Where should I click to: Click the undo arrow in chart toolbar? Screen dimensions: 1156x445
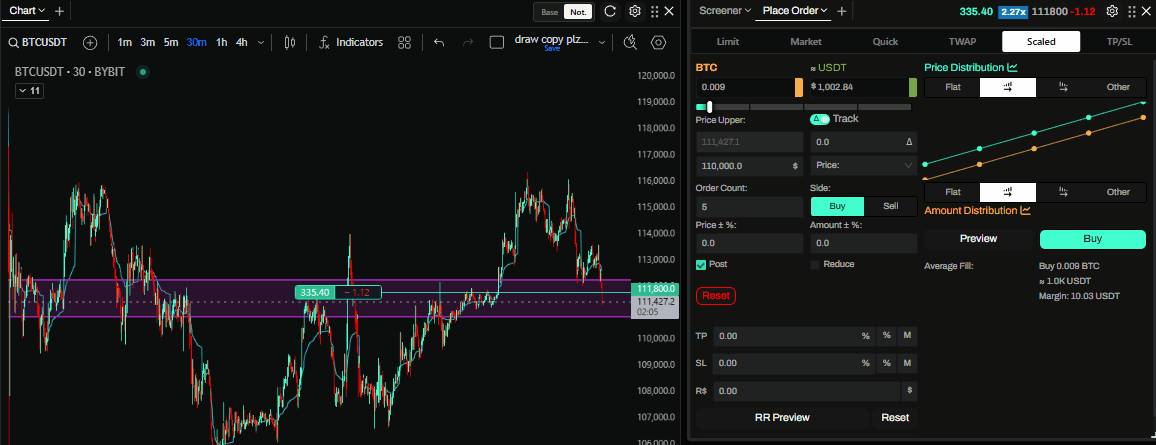tap(439, 42)
